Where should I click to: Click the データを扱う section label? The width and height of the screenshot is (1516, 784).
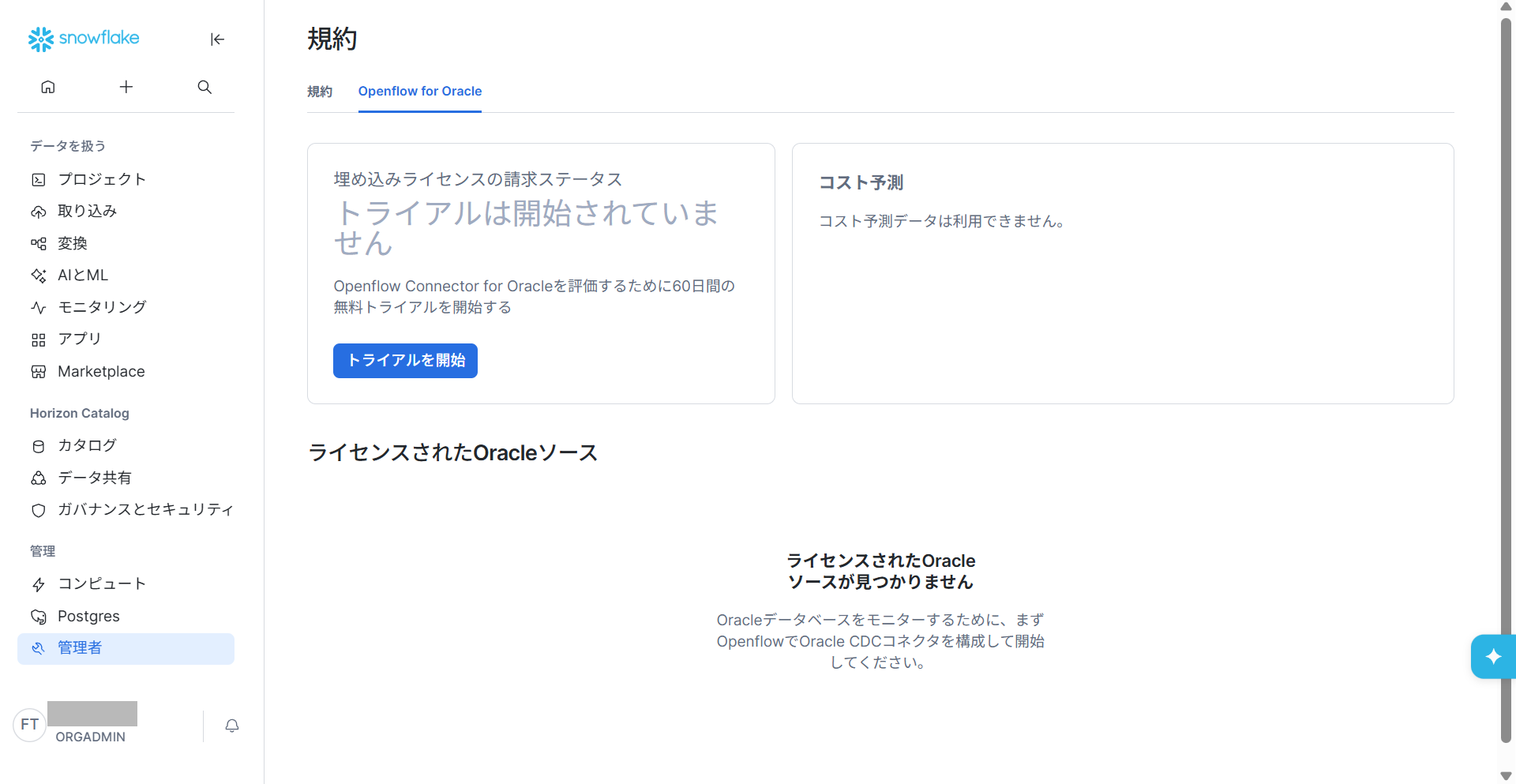[x=68, y=146]
